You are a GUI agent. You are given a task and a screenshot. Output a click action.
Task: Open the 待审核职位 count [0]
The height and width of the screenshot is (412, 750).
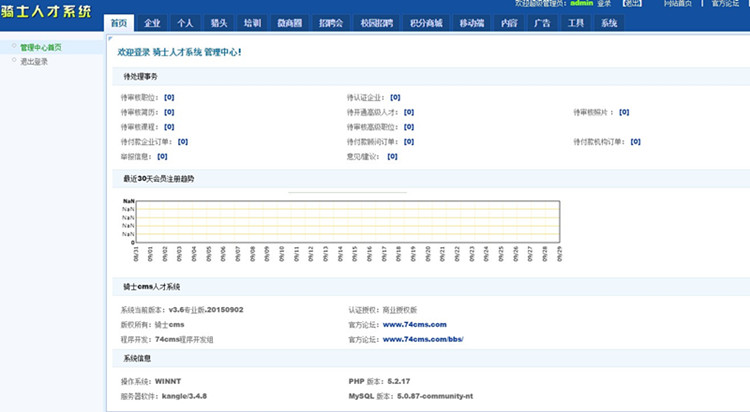[169, 97]
